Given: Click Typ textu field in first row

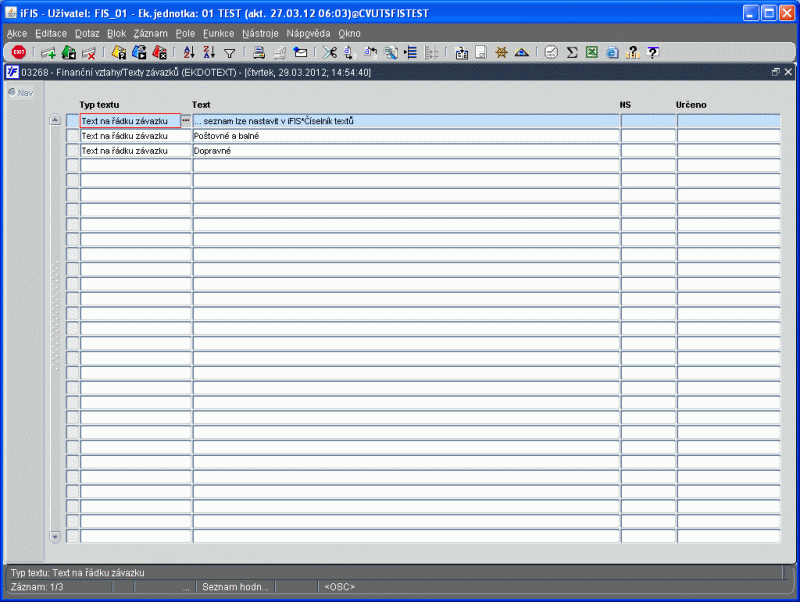Looking at the screenshot, I should (x=131, y=121).
